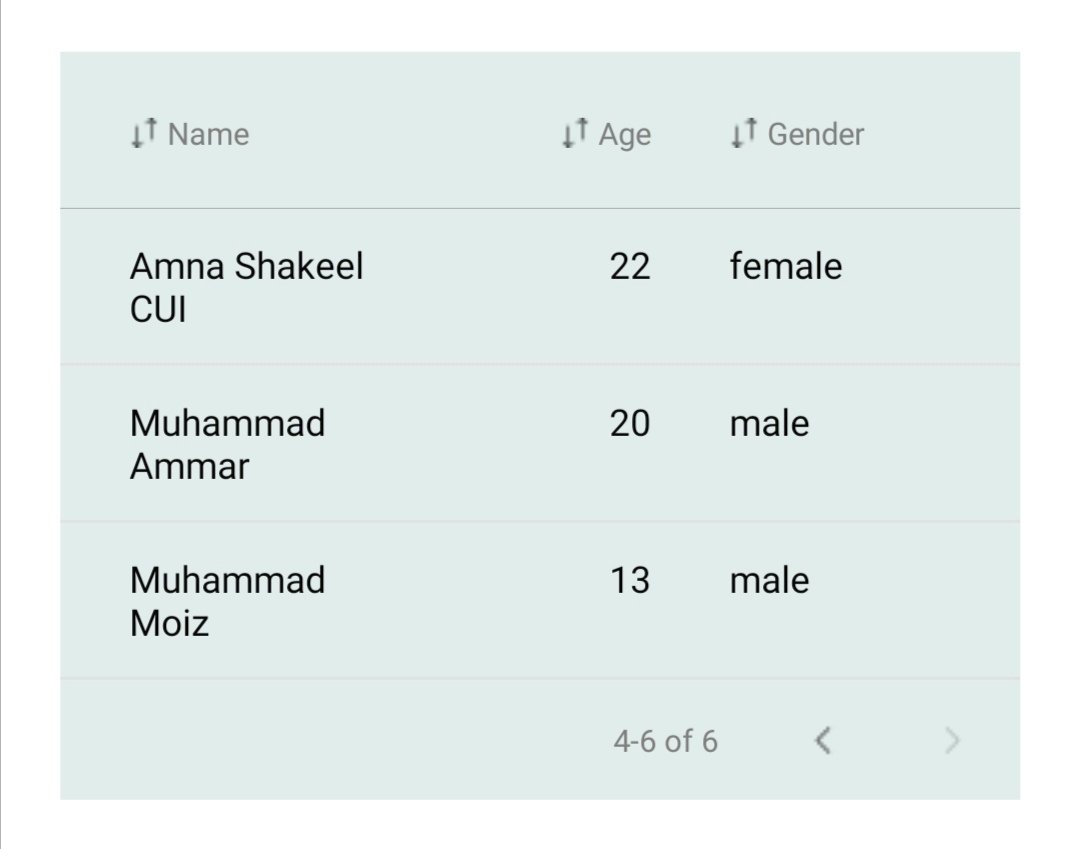Click the age value 13

coord(630,580)
